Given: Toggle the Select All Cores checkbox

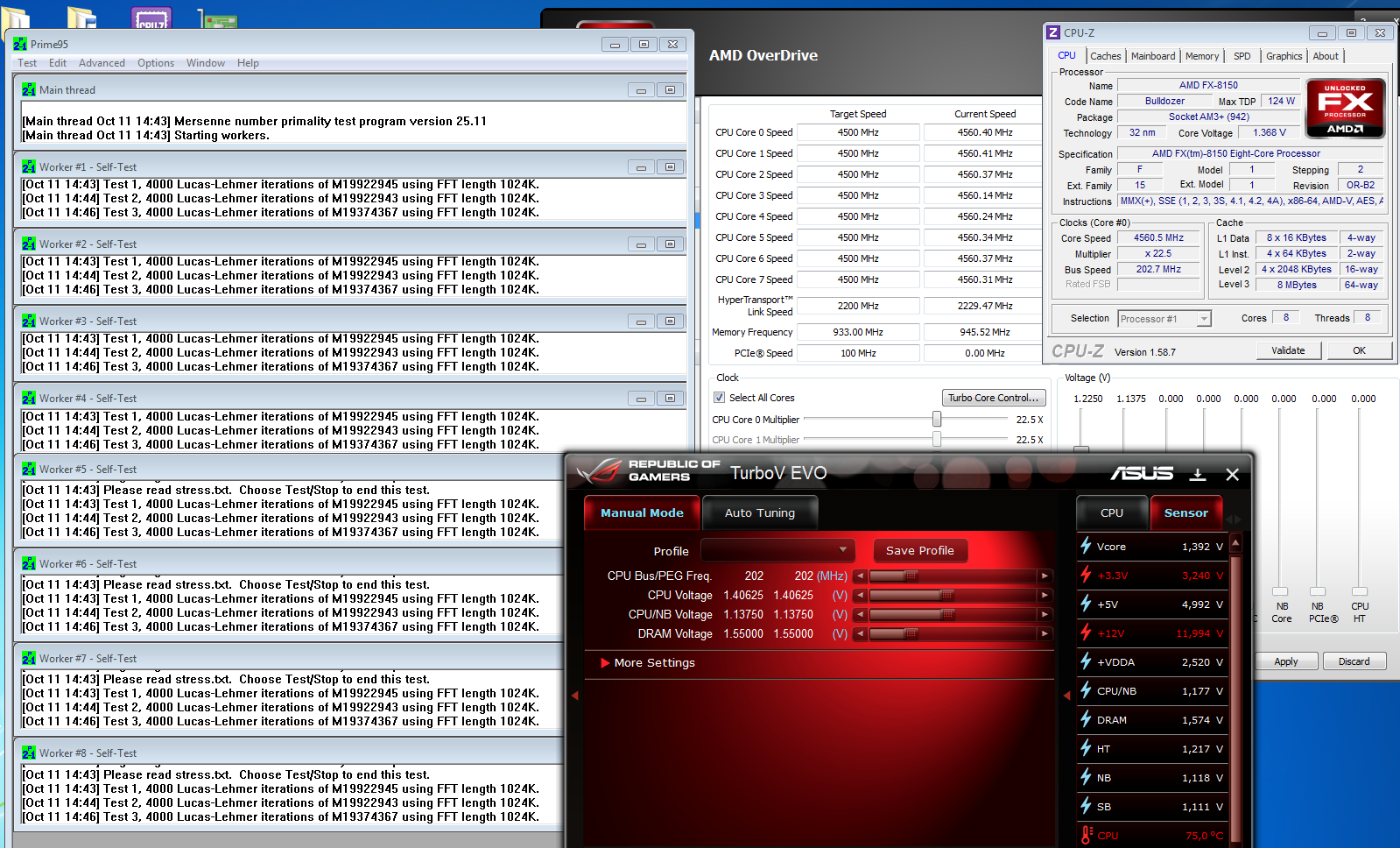Looking at the screenshot, I should 719,398.
